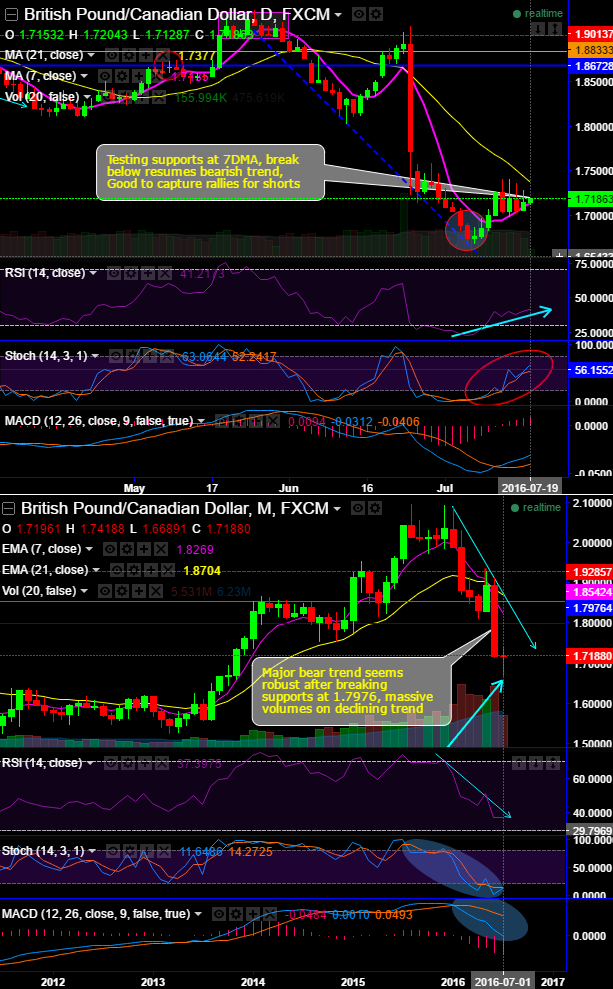
Task: Remove daily Stoch (14, 3, 1) with X icon
Action: click(166, 356)
